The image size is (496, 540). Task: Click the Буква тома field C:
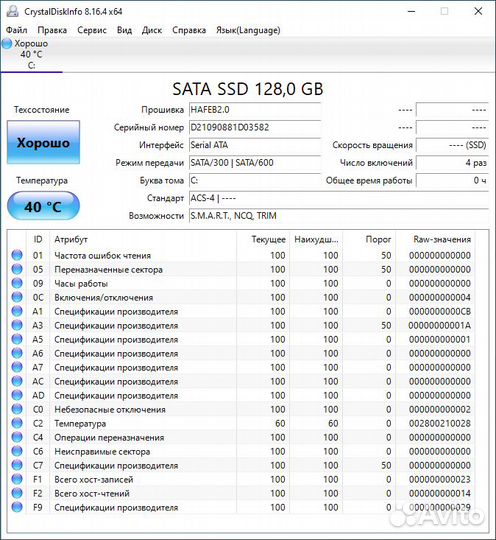255,180
